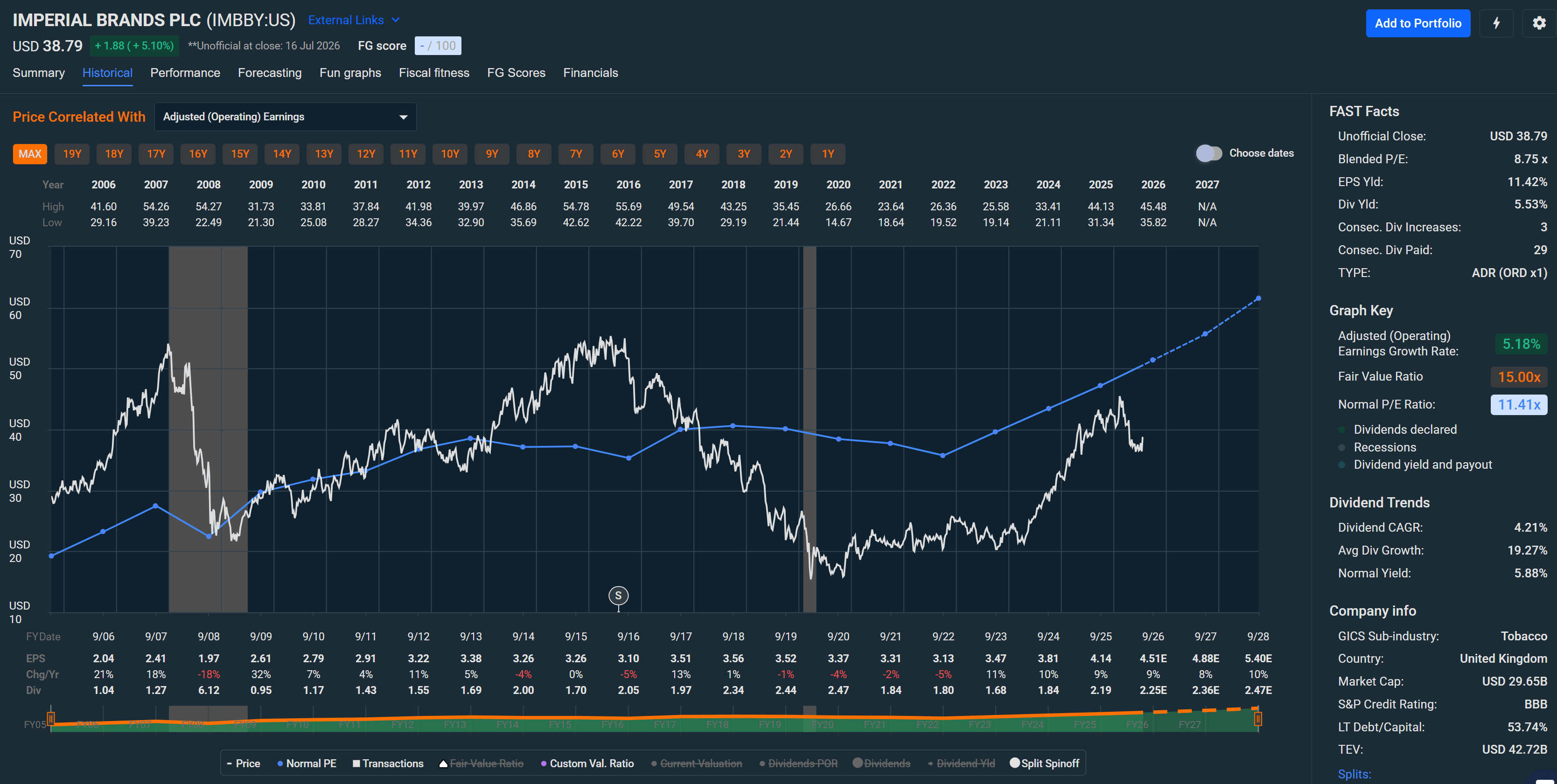Choose 15Y time range
1557x784 pixels.
[240, 153]
